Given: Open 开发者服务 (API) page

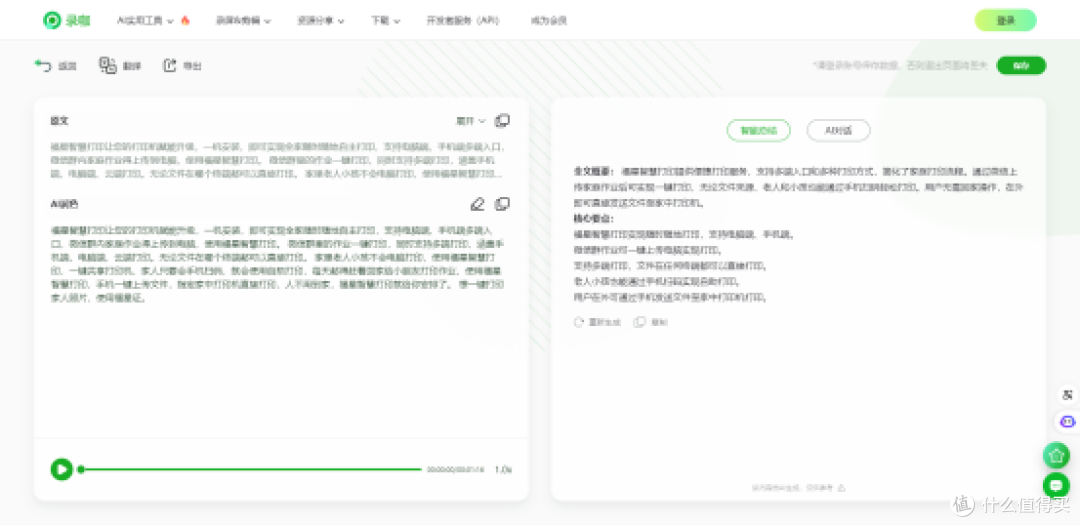Looking at the screenshot, I should point(463,21).
